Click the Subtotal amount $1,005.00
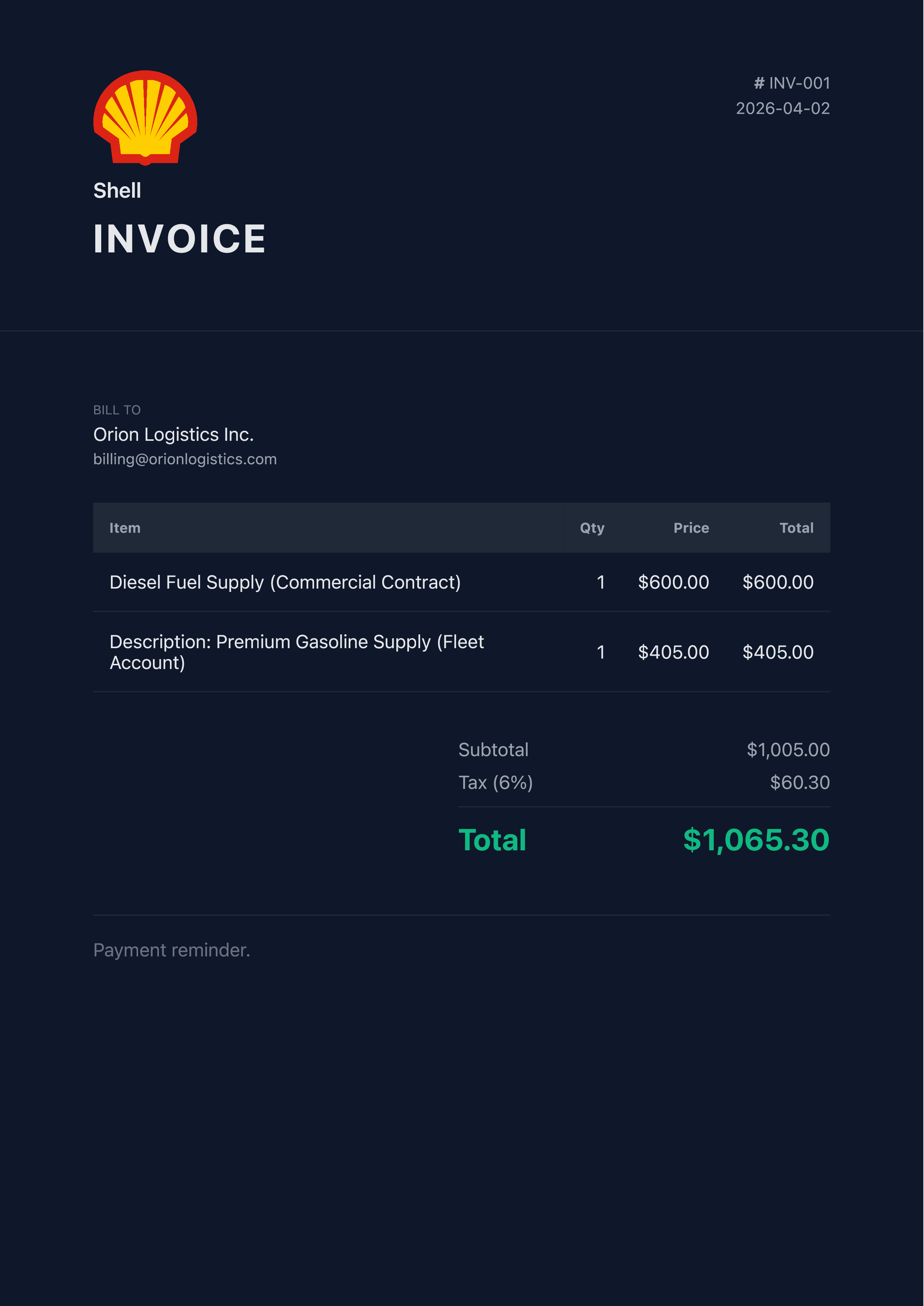Screen dimensions: 924x1306 [788, 750]
